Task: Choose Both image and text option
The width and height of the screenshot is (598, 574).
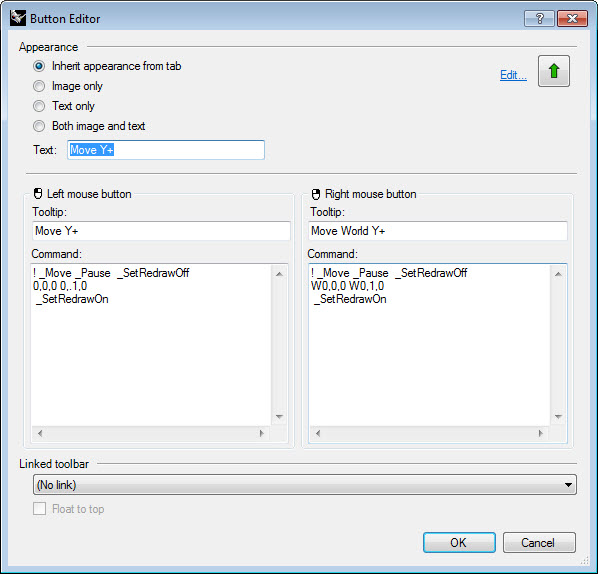Action: pyautogui.click(x=39, y=126)
